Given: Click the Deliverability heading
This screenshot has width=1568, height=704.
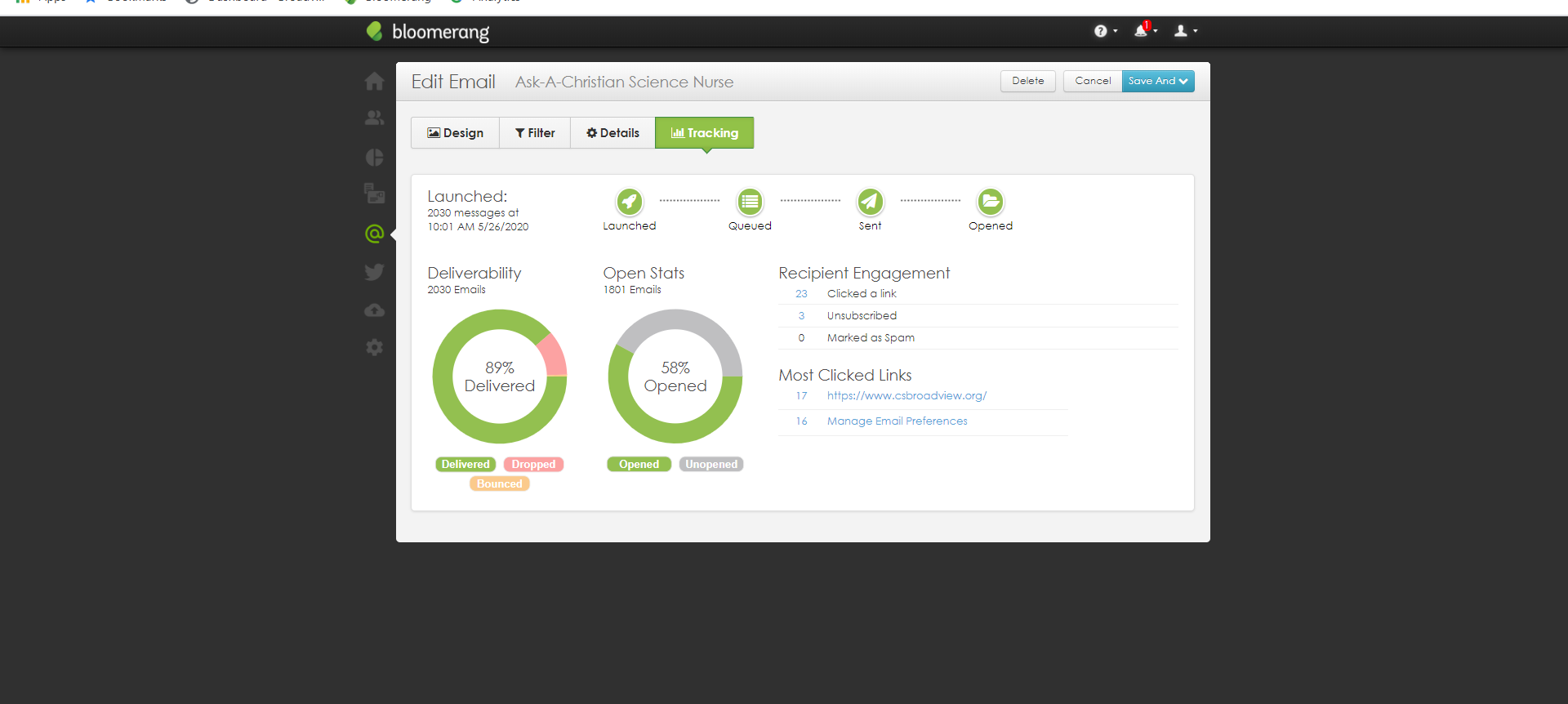Looking at the screenshot, I should 474,273.
